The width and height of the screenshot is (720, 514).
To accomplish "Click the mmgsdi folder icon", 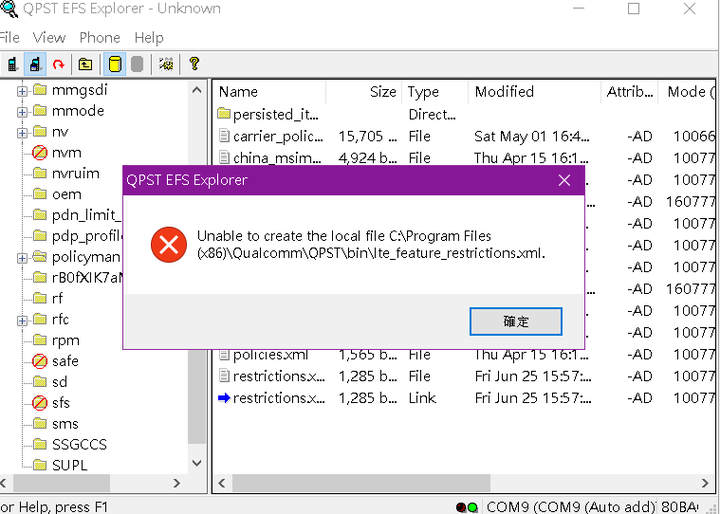I will [x=40, y=89].
